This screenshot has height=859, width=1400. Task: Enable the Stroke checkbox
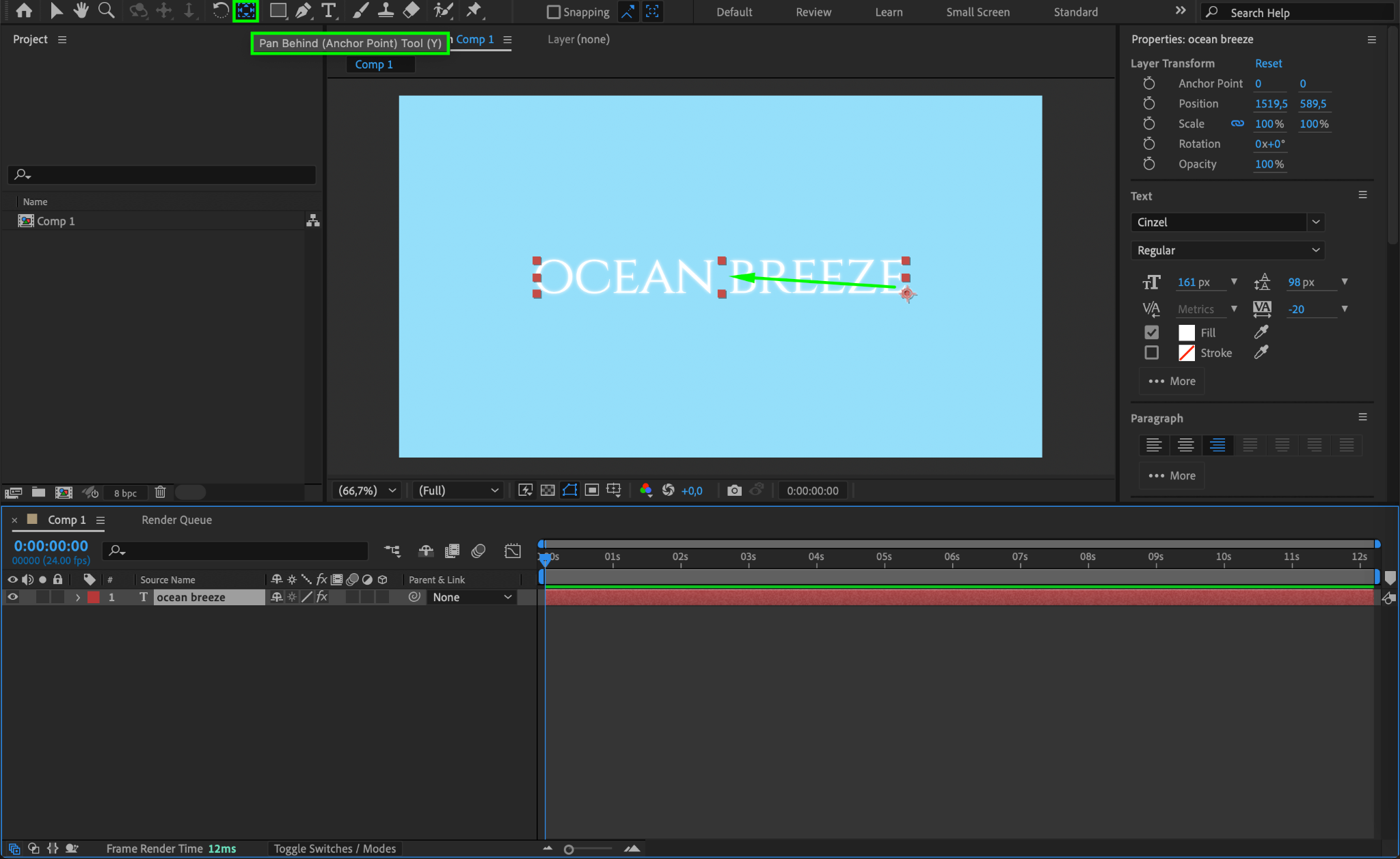[x=1152, y=353]
